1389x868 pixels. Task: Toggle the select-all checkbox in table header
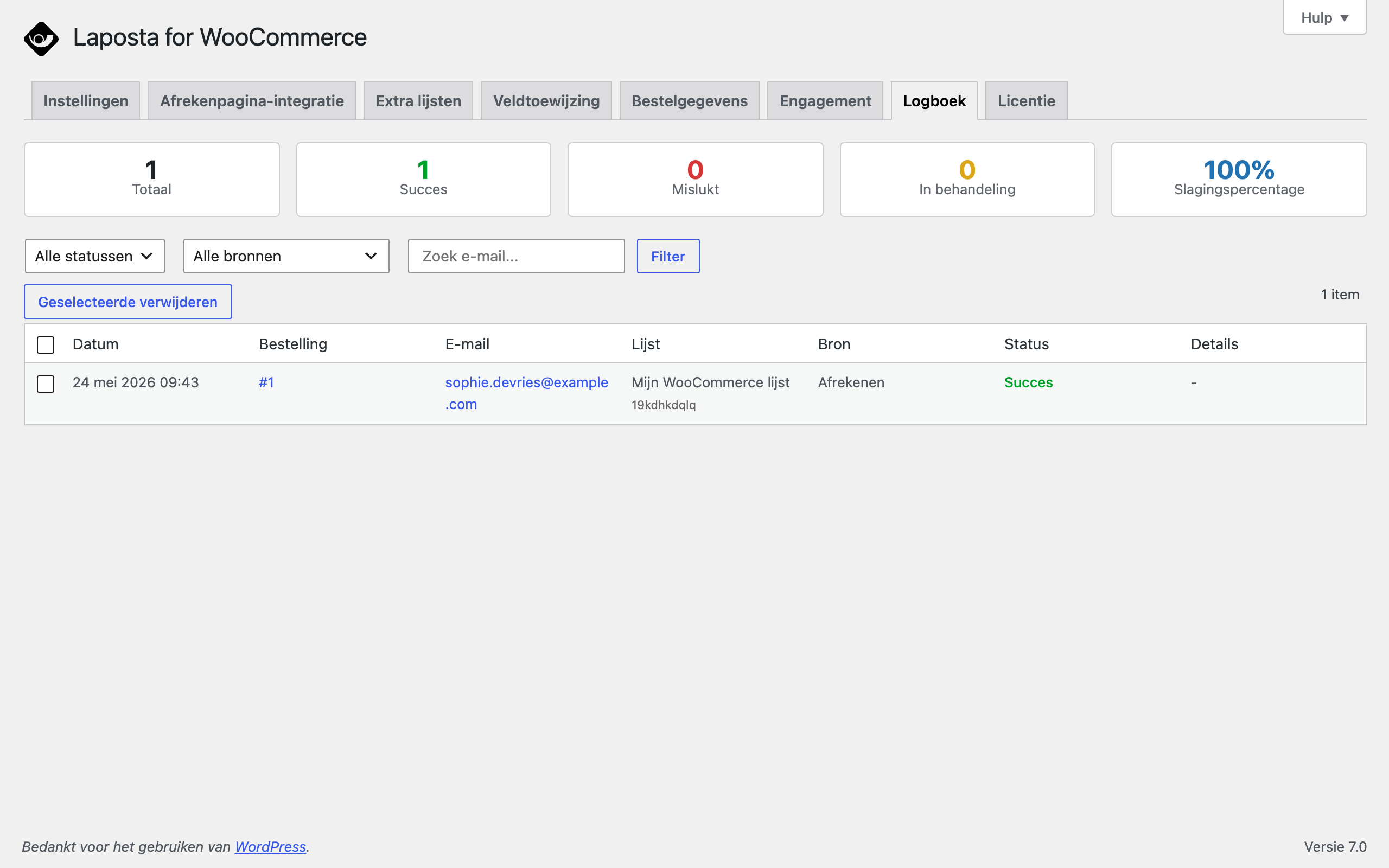46,345
